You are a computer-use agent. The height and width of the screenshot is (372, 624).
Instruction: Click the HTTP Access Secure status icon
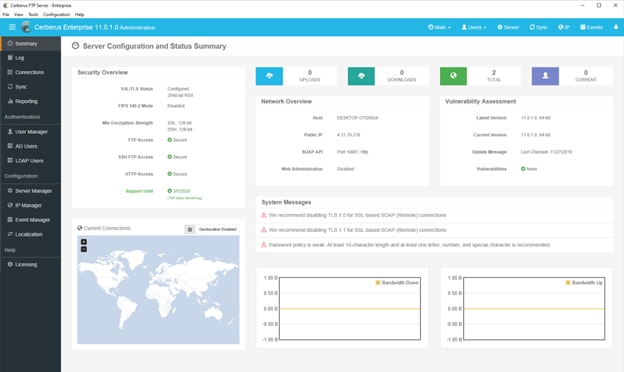click(x=170, y=174)
